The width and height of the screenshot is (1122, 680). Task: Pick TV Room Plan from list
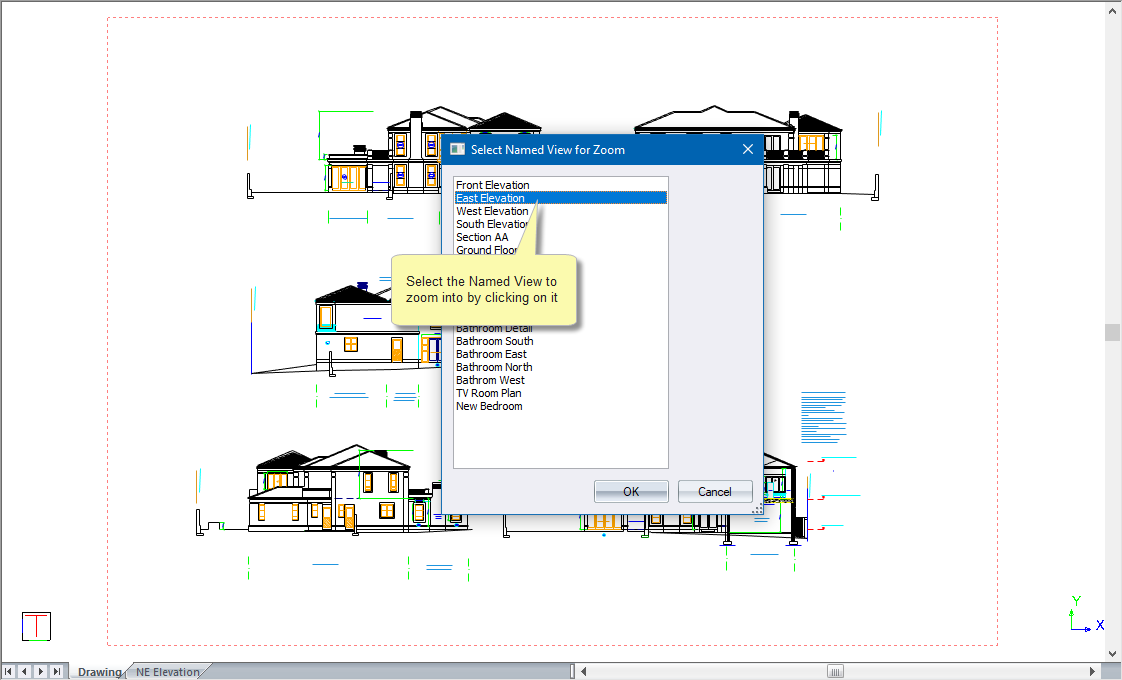488,393
